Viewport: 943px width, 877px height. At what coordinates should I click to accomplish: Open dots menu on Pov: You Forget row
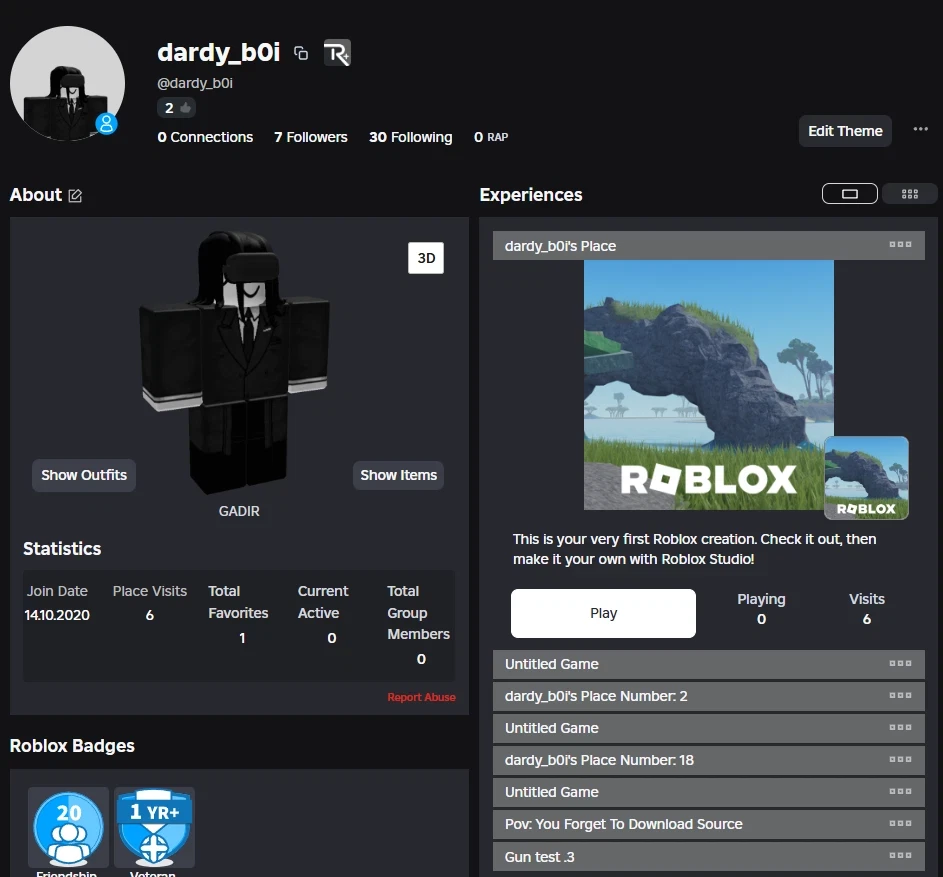(x=900, y=823)
